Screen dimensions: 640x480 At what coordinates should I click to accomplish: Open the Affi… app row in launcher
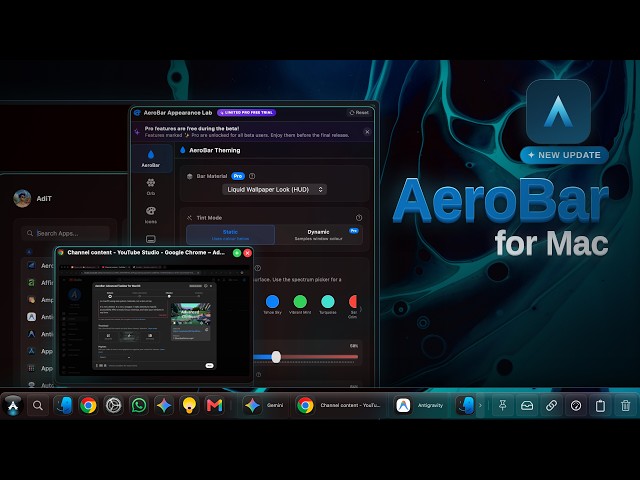click(39, 282)
